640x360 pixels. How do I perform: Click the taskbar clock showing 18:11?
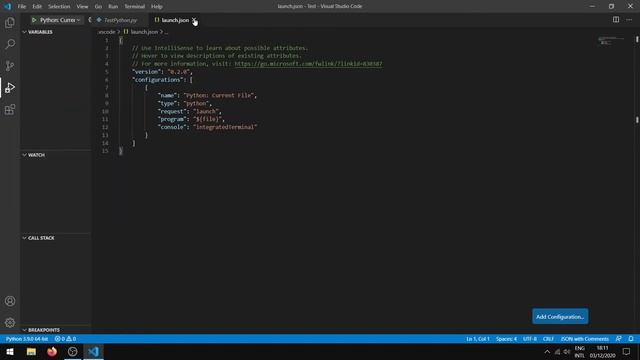coord(602,352)
